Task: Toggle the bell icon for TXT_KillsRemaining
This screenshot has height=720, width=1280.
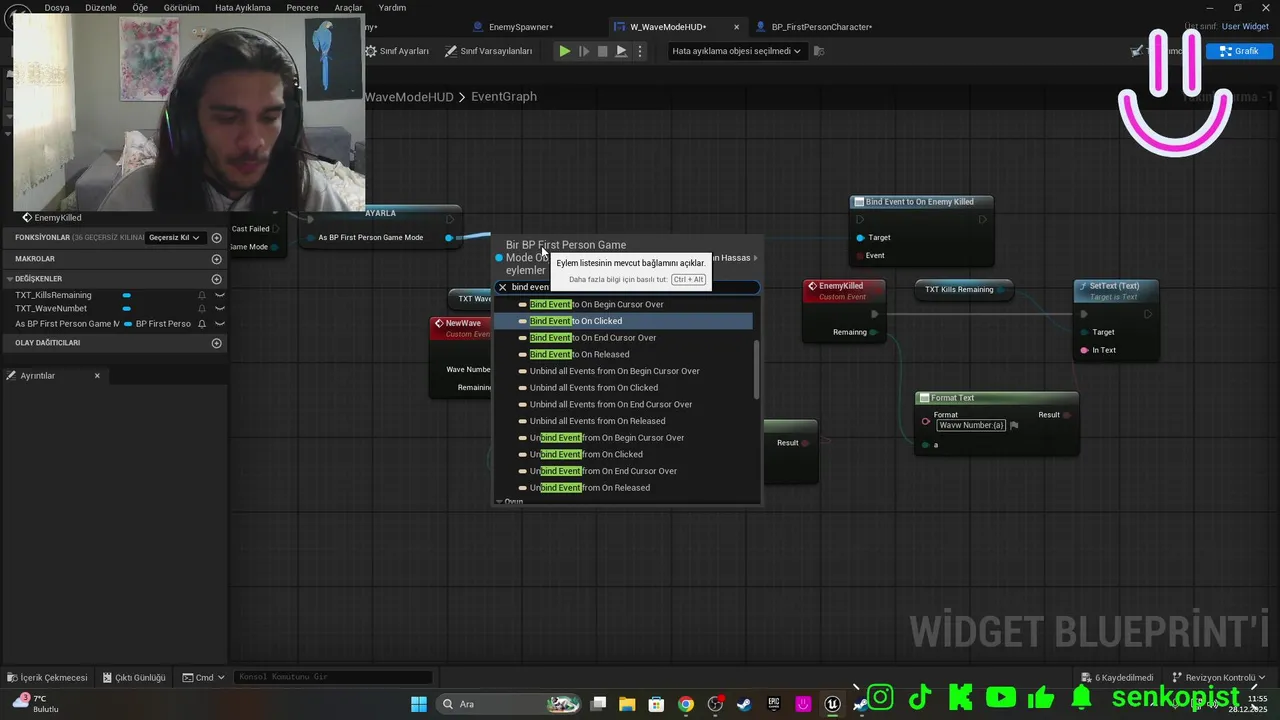Action: (202, 295)
